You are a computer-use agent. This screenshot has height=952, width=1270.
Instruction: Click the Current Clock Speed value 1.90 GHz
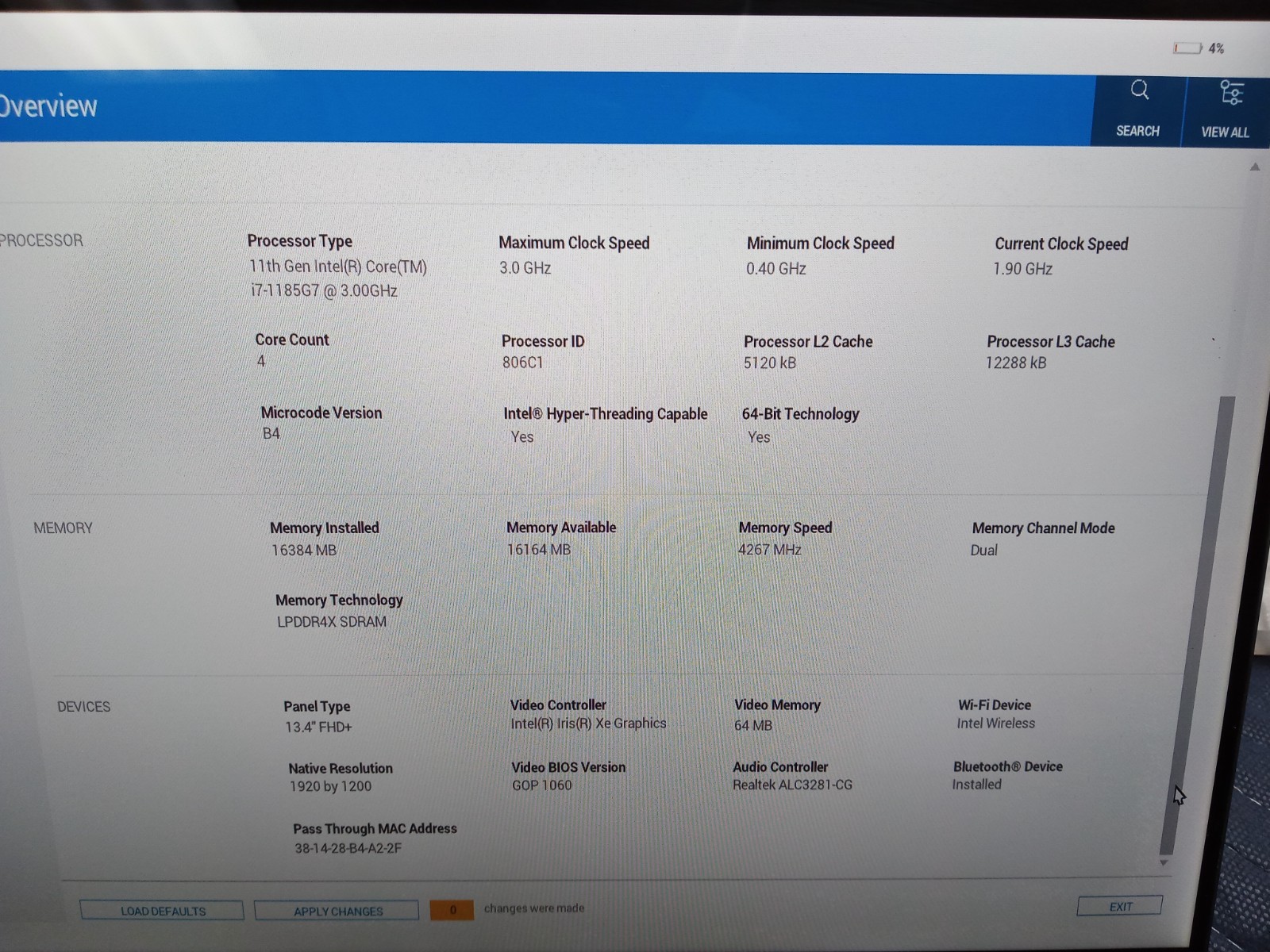1022,269
